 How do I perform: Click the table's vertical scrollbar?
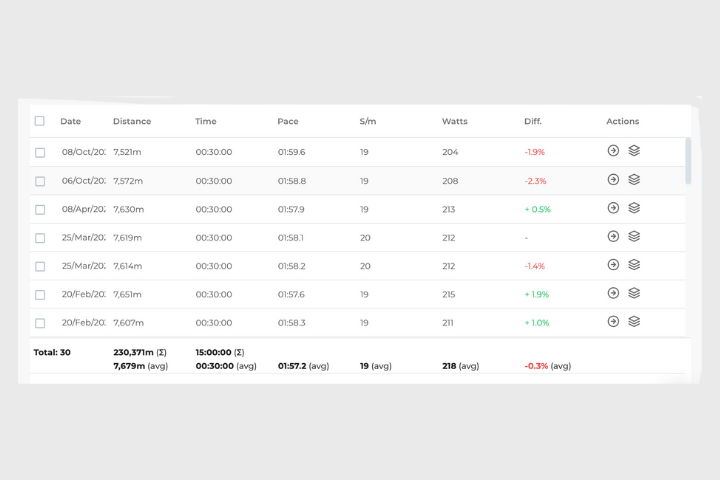click(x=687, y=160)
